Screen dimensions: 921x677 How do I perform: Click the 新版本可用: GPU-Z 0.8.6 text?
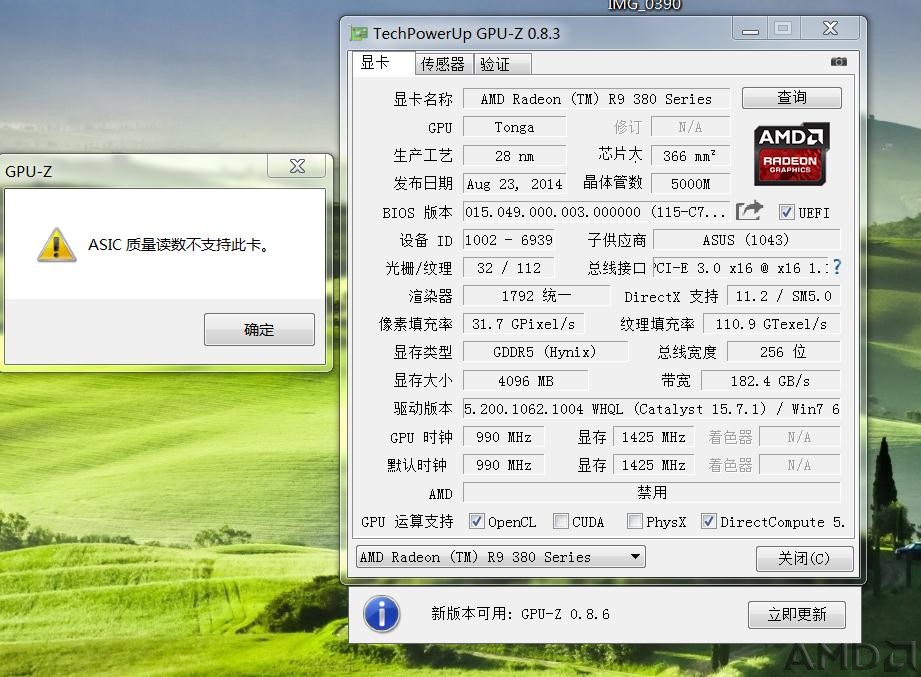coord(520,614)
